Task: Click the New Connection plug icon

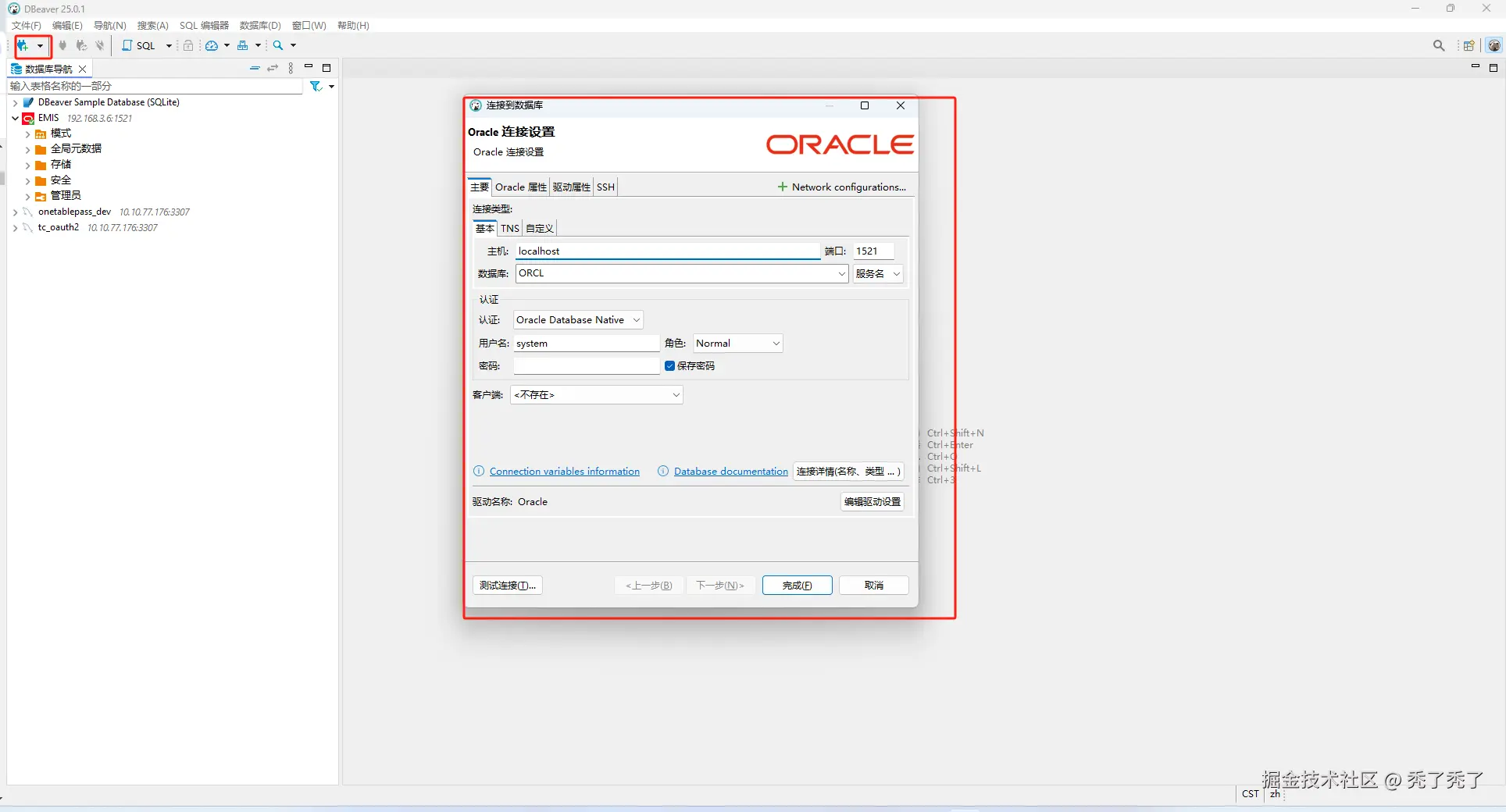Action: 23,46
